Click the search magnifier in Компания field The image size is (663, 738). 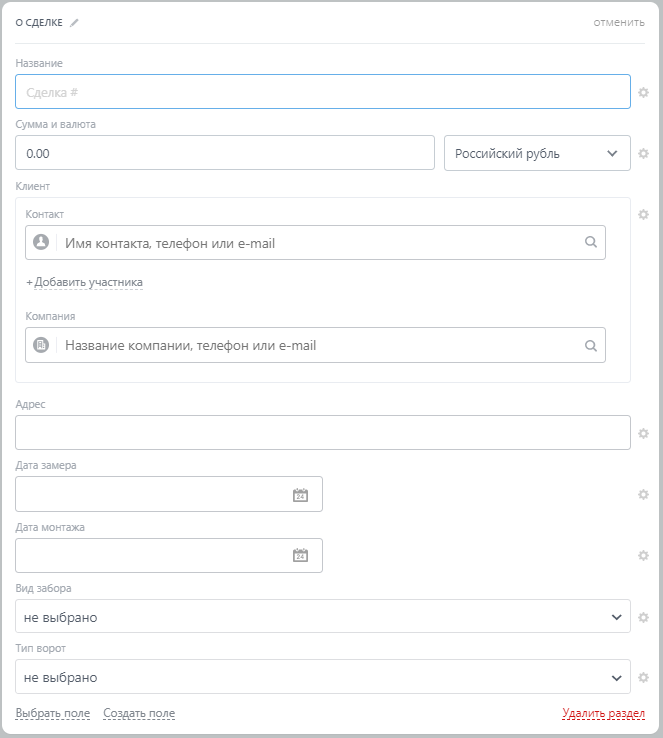[x=591, y=345]
